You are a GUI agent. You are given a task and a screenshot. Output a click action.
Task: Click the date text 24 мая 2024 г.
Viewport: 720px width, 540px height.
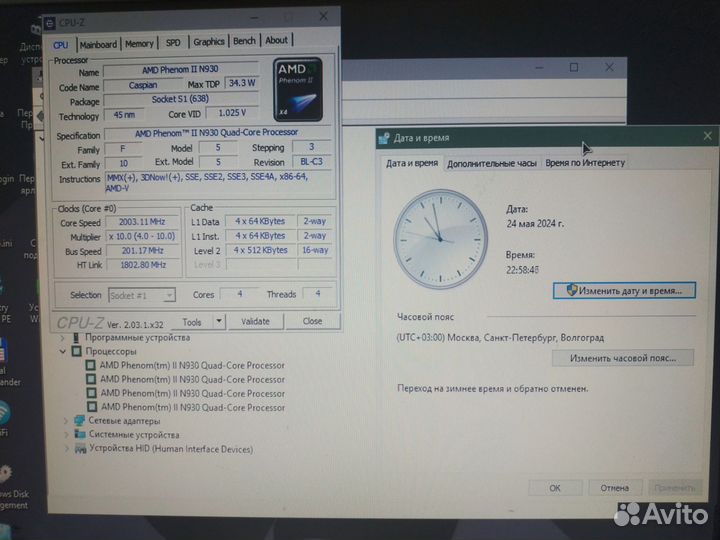pos(535,224)
